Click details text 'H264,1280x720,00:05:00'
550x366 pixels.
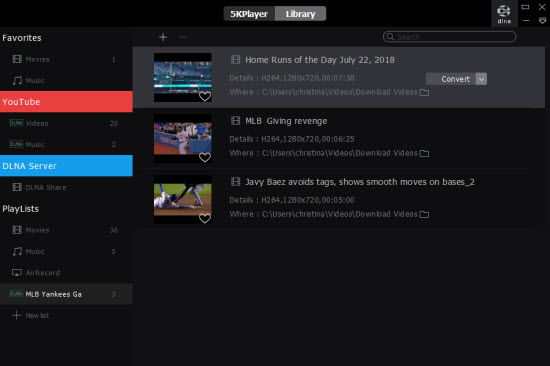coord(308,200)
